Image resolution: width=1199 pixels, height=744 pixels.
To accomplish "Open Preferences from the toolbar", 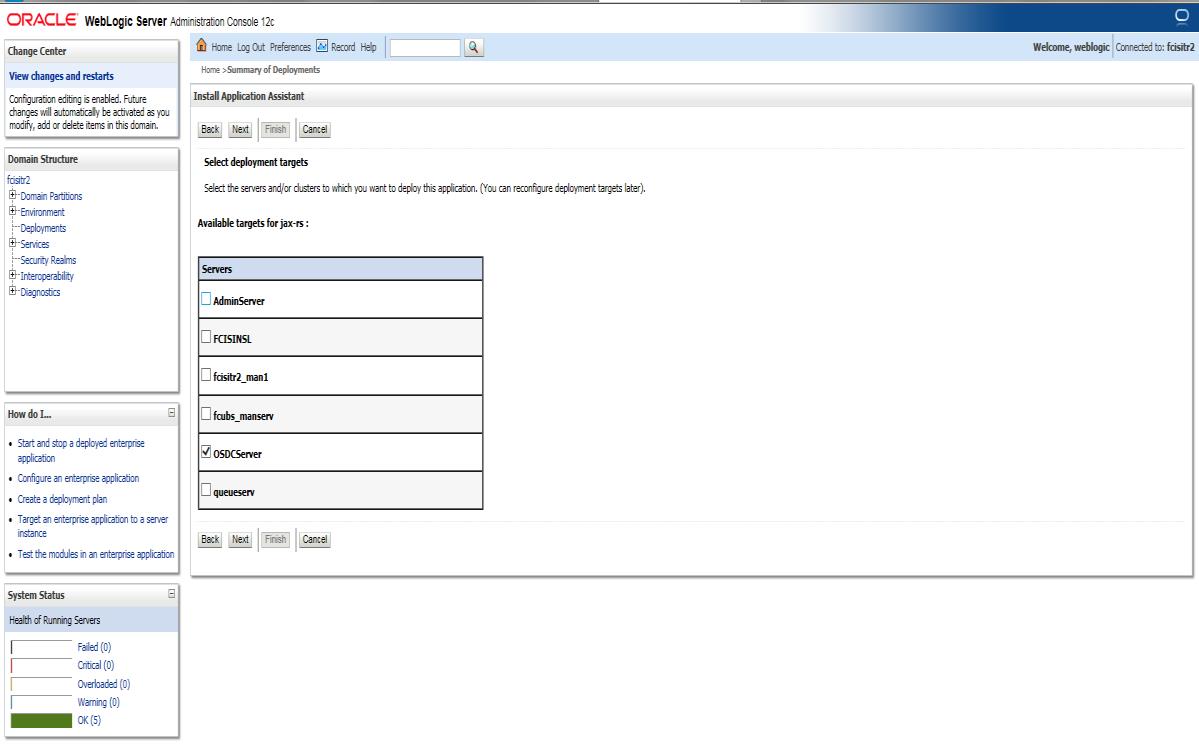I will click(x=291, y=47).
